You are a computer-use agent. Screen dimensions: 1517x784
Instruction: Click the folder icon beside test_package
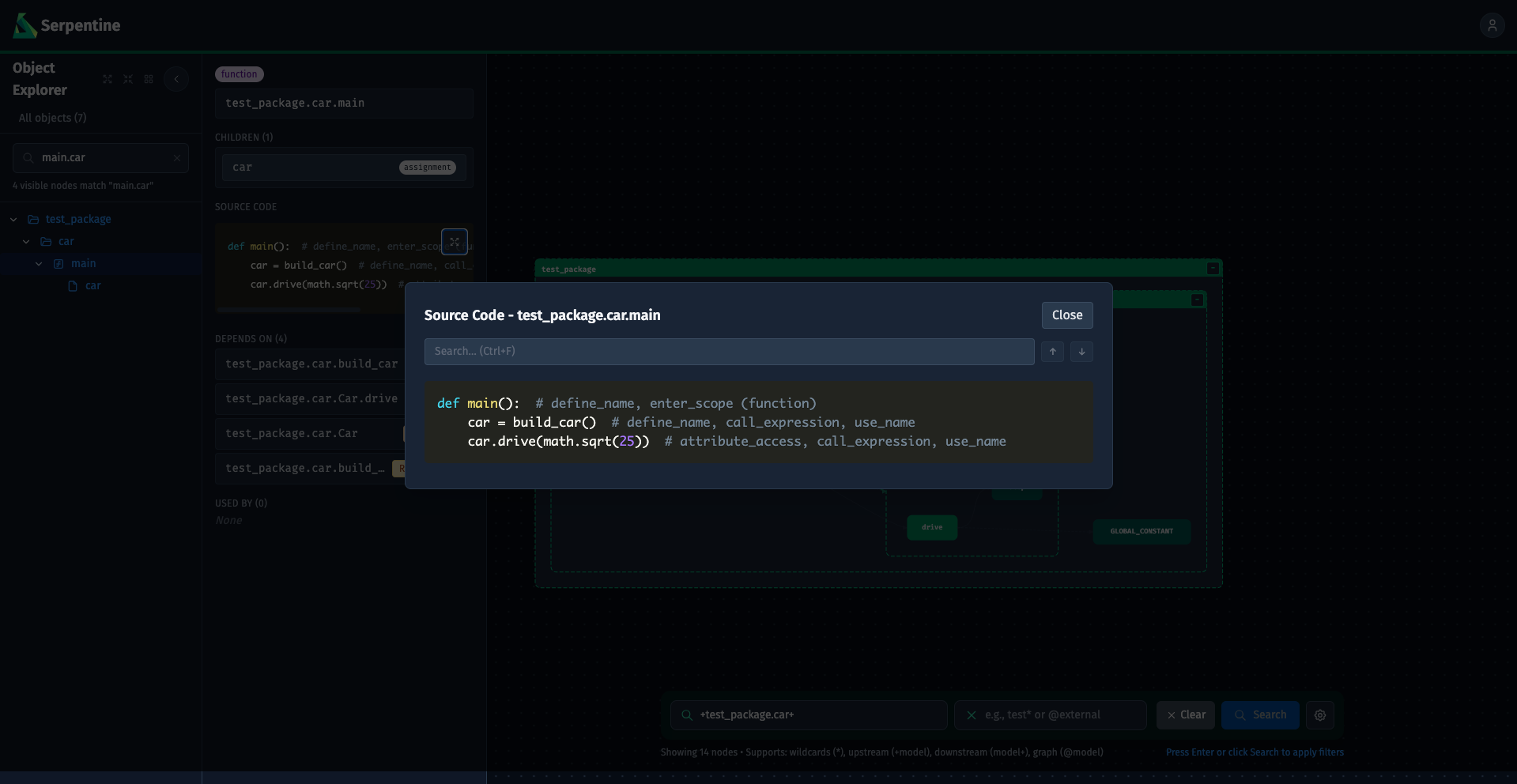33,220
